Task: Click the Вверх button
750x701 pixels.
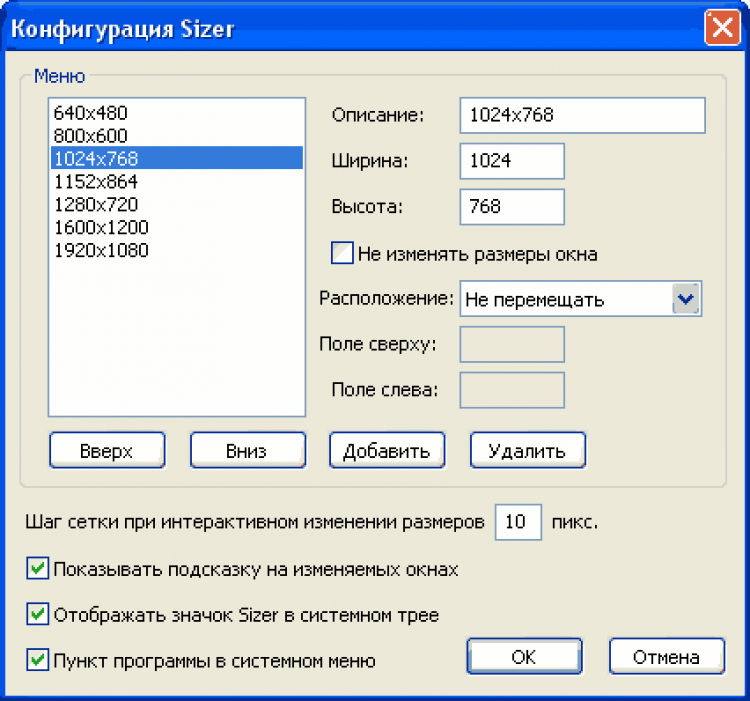Action: pyautogui.click(x=107, y=450)
